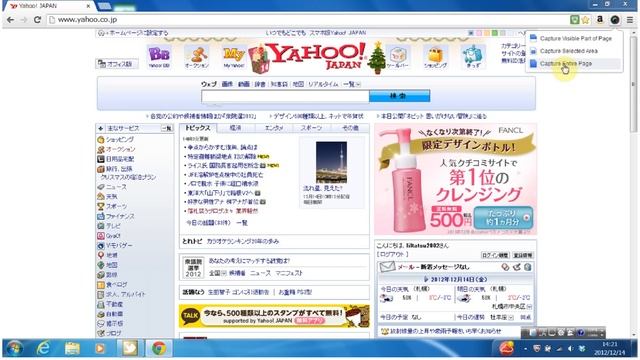Viewport: 640px width, 360px height.
Task: Select the 動画 search tab
Action: (x=244, y=84)
